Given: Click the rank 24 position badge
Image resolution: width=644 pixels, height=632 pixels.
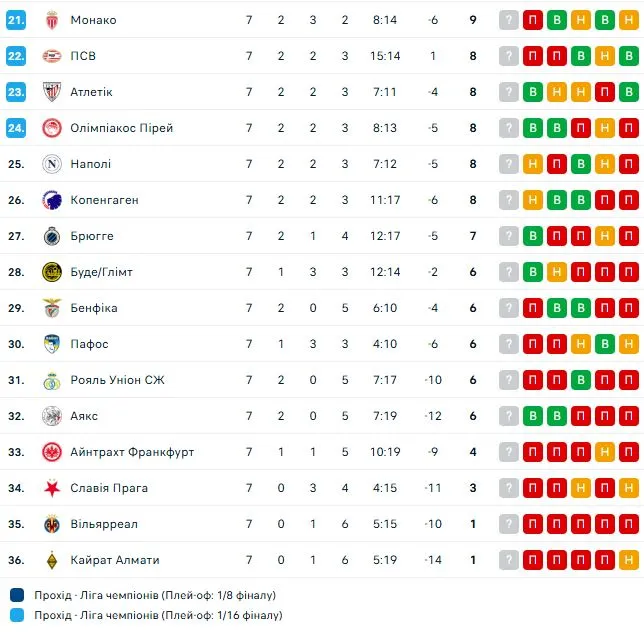Looking at the screenshot, I should (x=16, y=128).
